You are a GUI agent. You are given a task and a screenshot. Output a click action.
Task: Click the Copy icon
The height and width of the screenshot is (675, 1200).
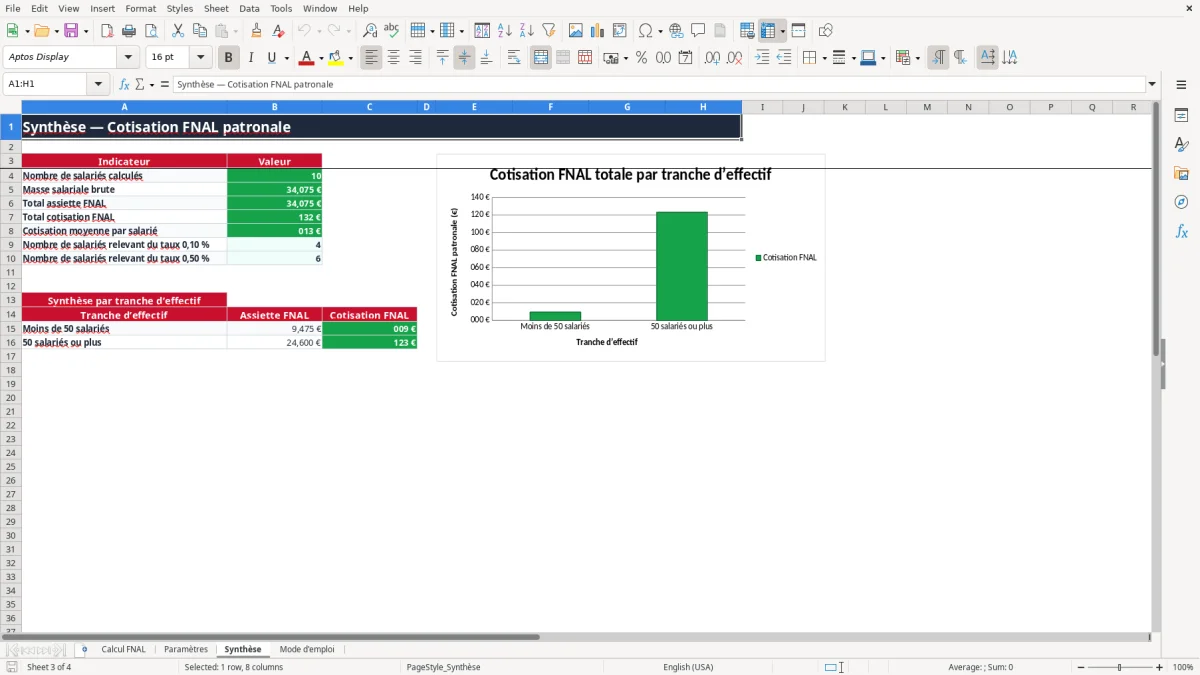point(200,31)
